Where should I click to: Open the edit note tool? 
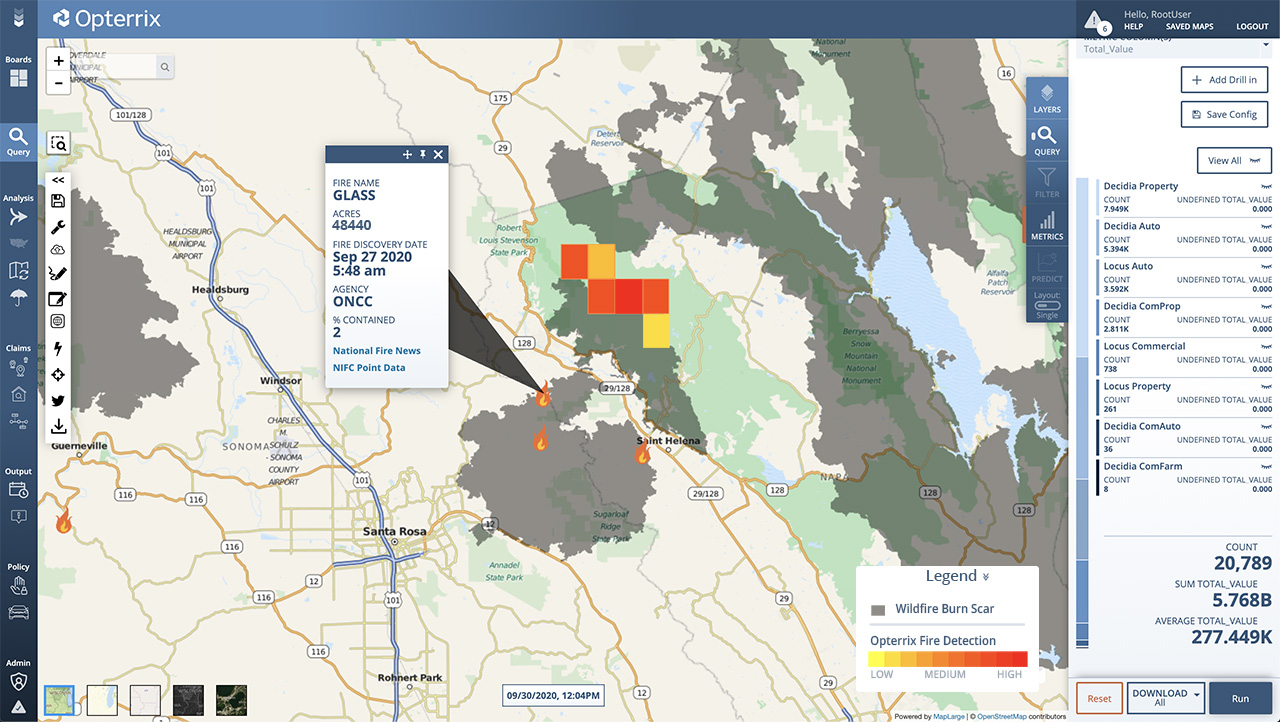[x=58, y=298]
